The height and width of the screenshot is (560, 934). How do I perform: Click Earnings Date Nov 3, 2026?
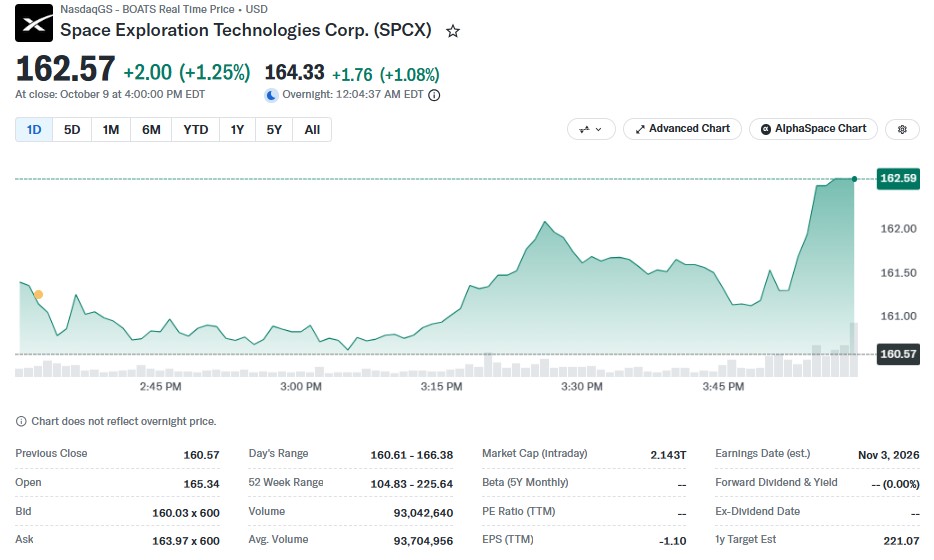click(x=889, y=456)
